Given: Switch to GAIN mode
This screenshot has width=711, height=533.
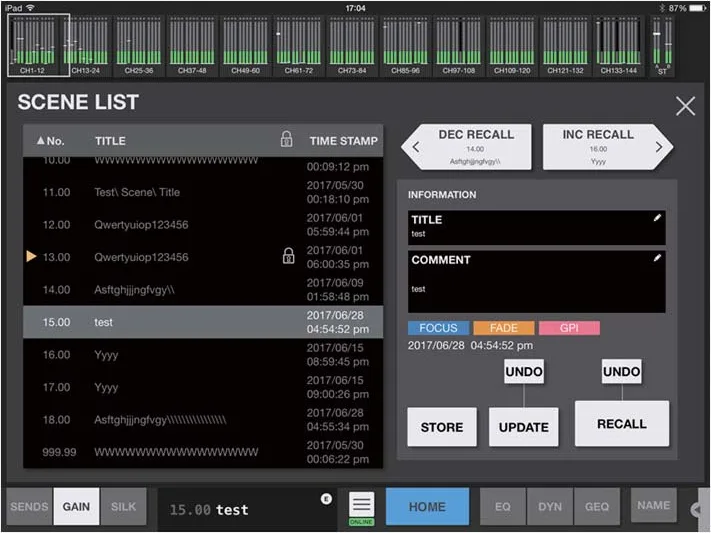Looking at the screenshot, I should click(76, 506).
